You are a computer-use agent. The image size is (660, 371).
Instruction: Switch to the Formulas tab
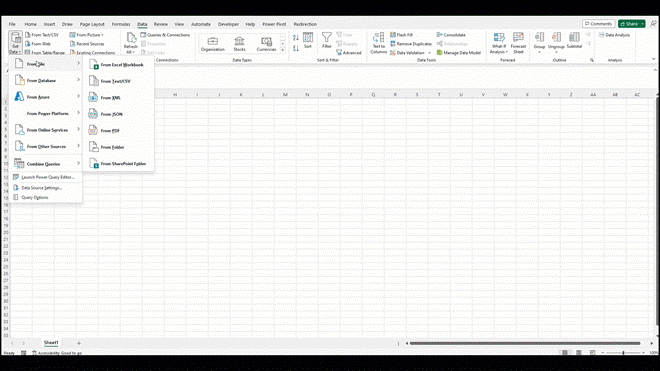pyautogui.click(x=121, y=24)
